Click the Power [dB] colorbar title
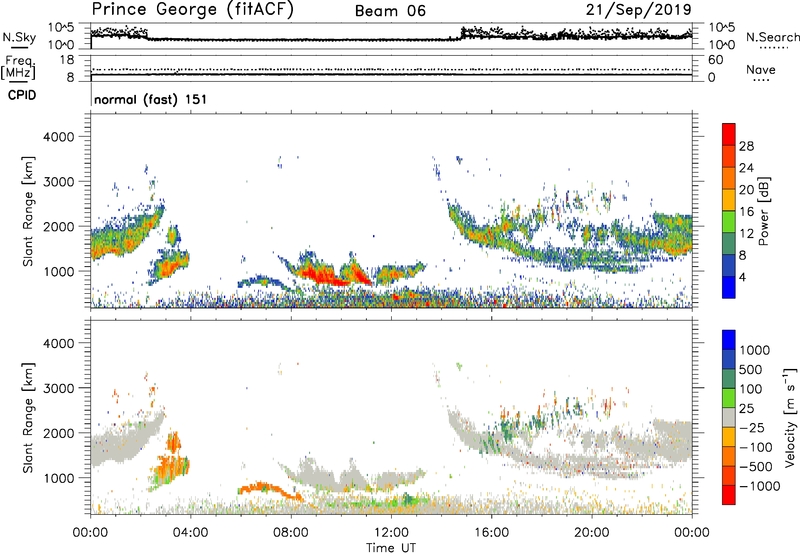The height and width of the screenshot is (554, 800). pos(763,211)
